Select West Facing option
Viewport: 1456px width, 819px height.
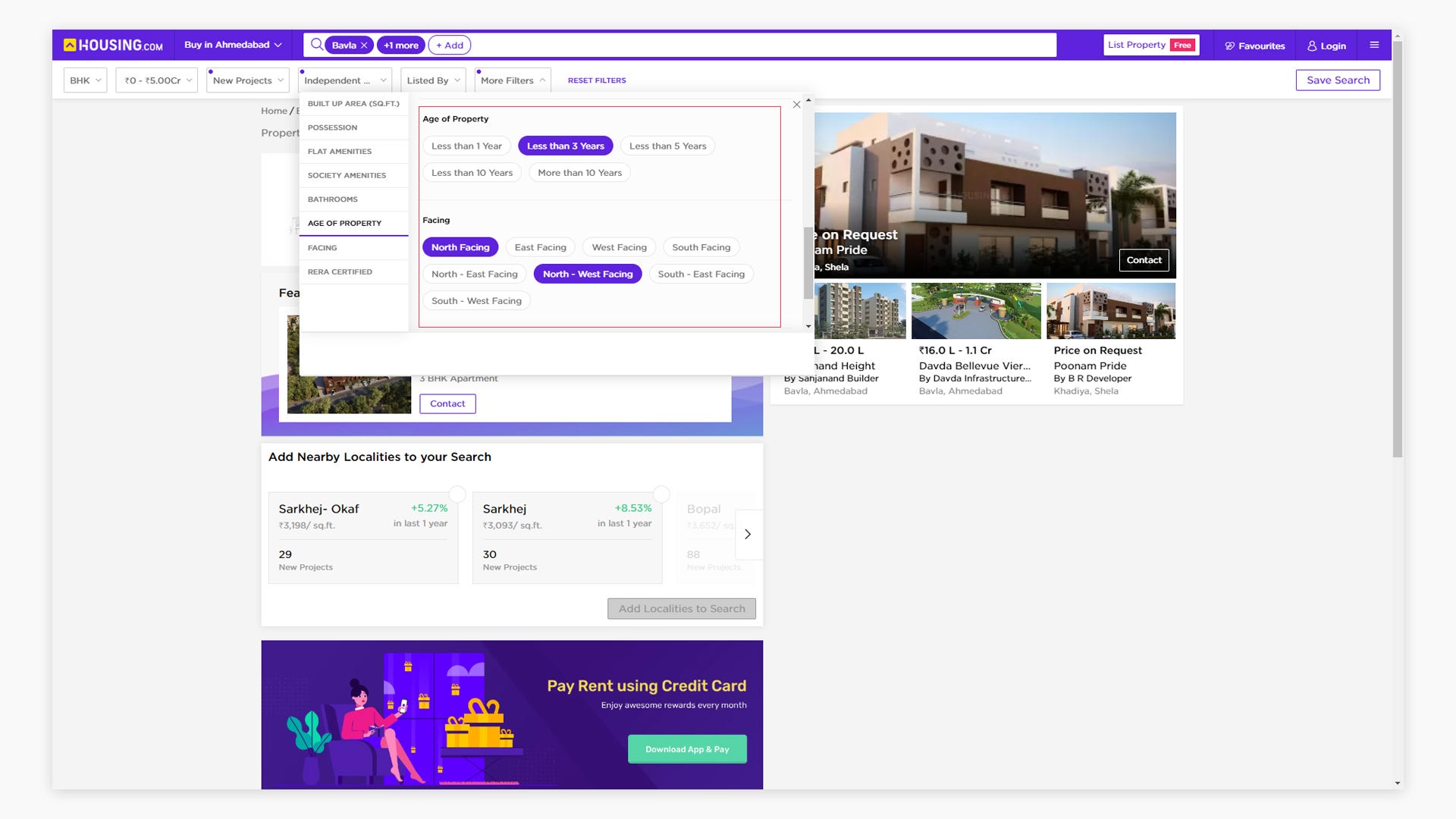[x=619, y=247]
